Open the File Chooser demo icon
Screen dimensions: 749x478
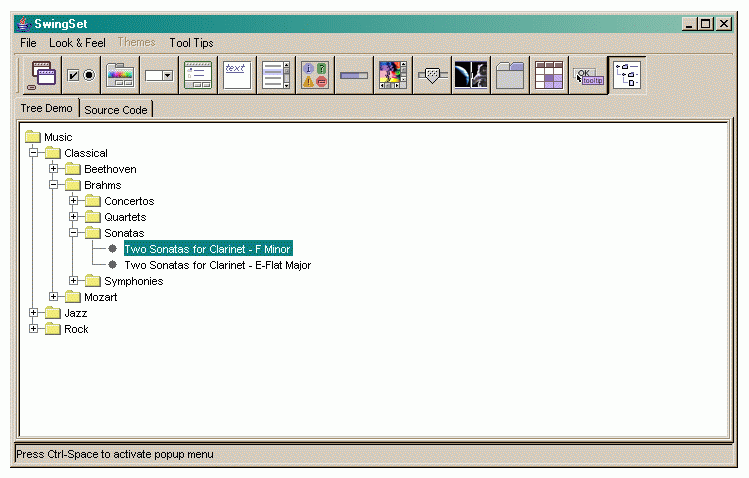click(198, 75)
